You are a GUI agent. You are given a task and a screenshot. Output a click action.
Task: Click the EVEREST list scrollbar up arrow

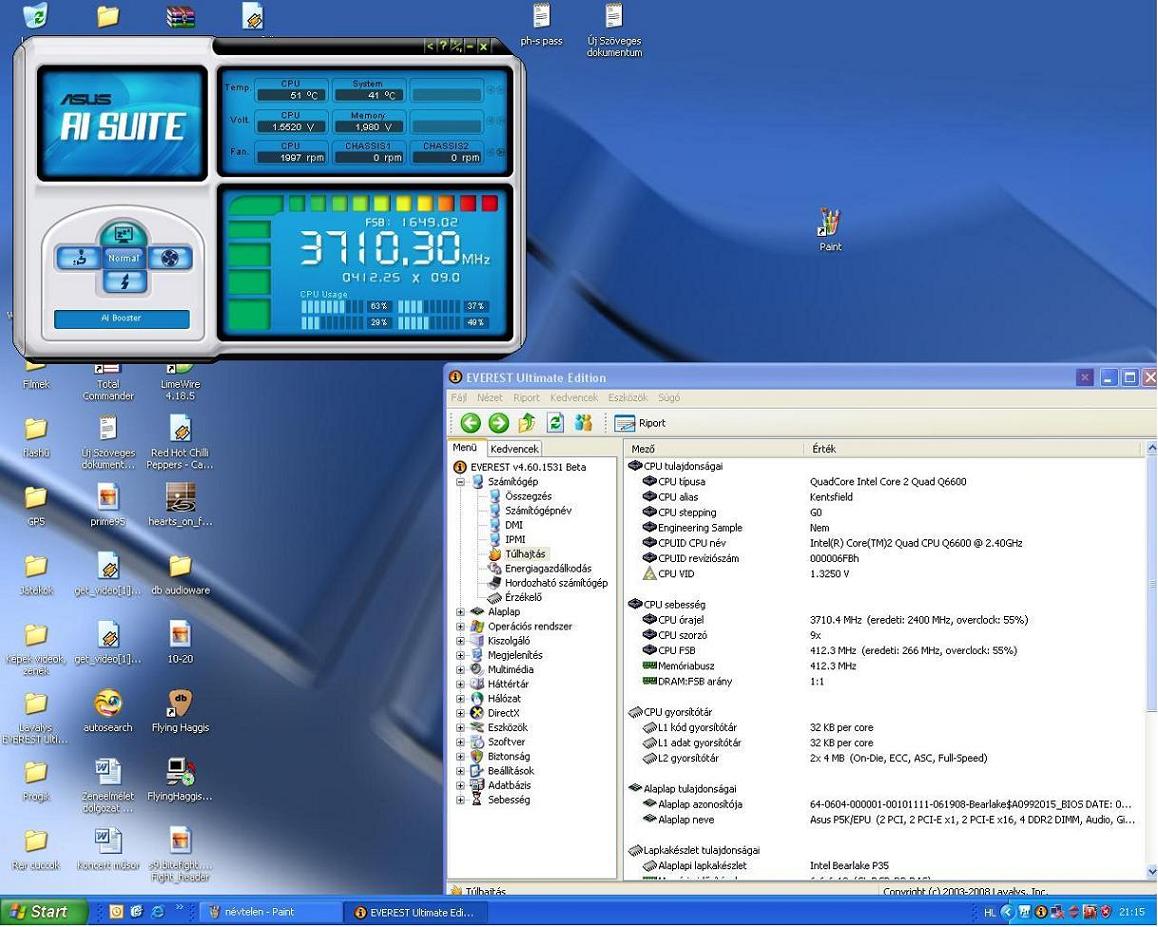pyautogui.click(x=1151, y=448)
